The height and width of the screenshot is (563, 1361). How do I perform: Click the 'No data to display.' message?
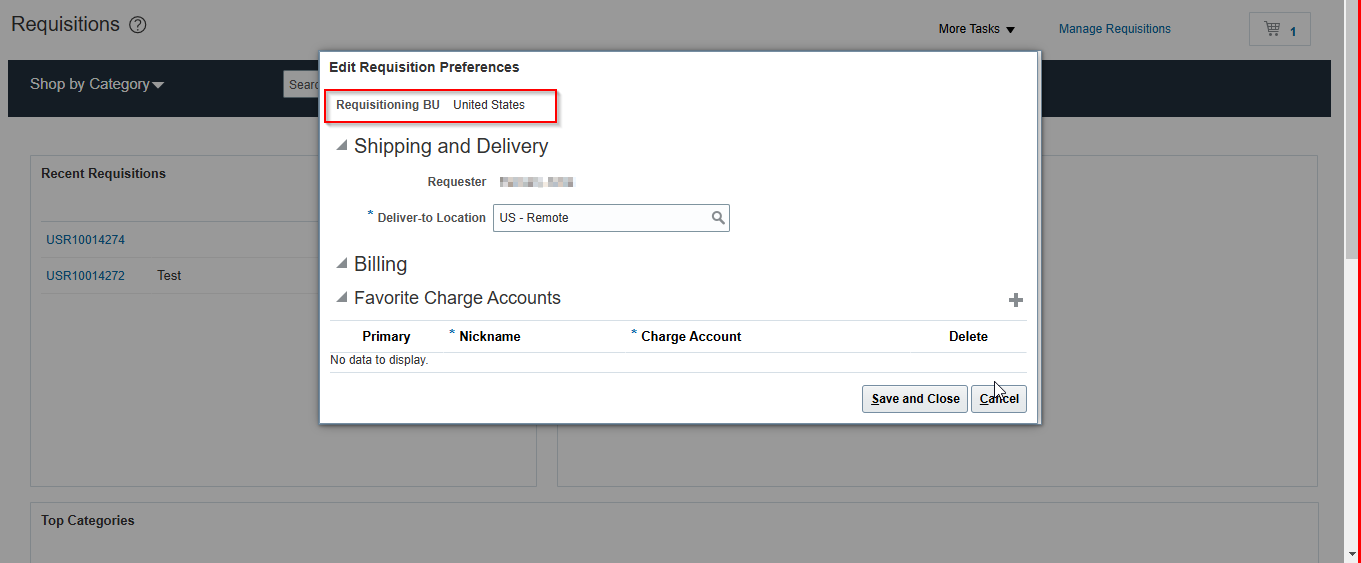[x=379, y=360]
